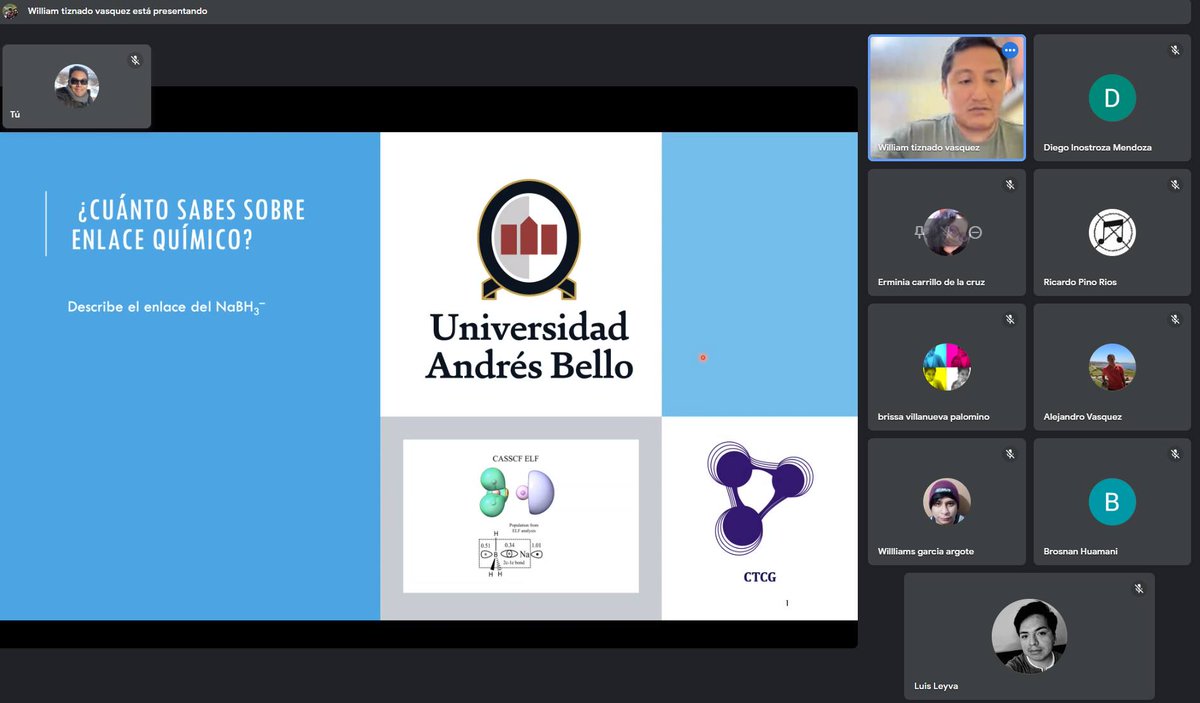Click the name label 'Erminia carrillo de la cruz'

[931, 282]
